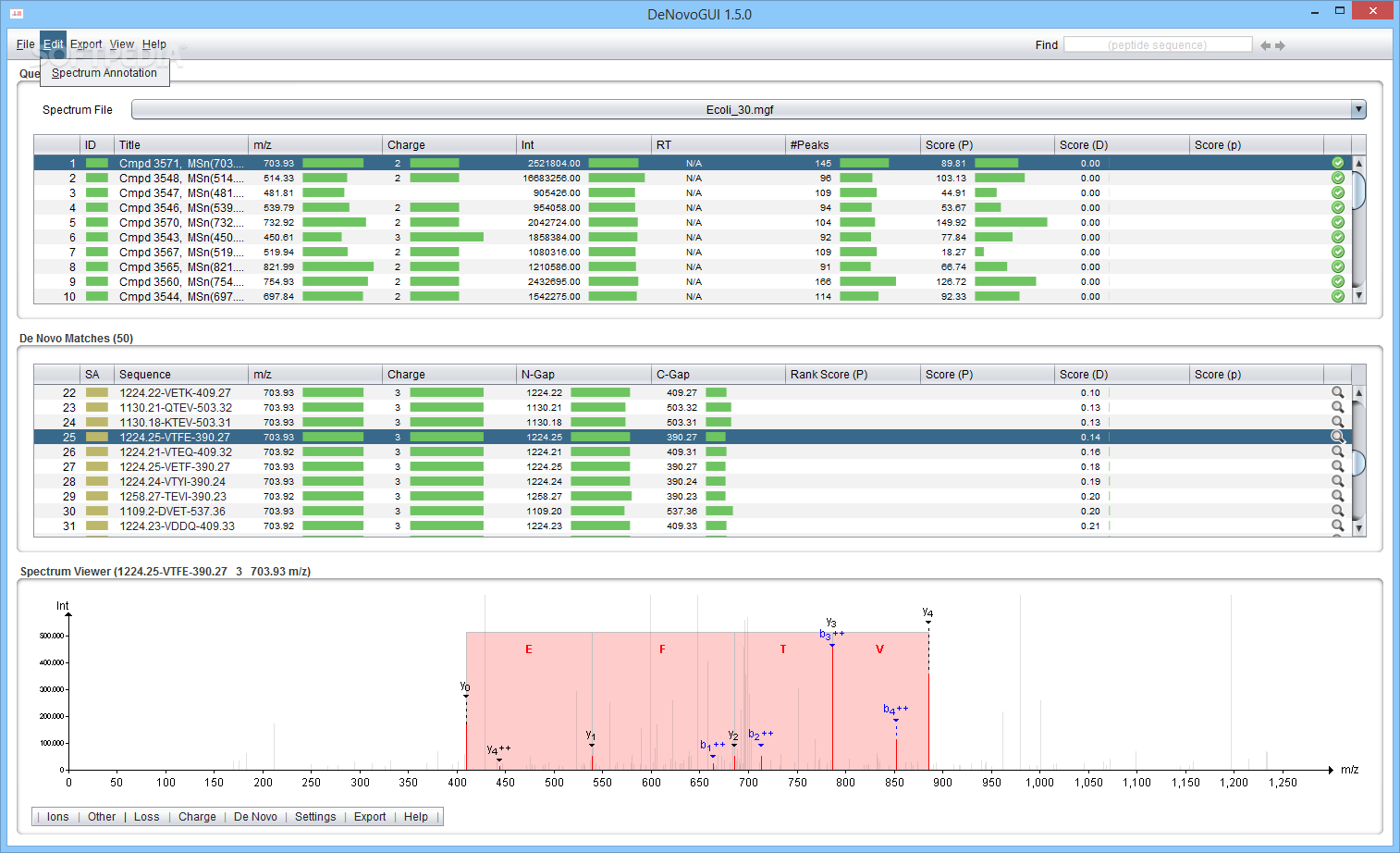
Task: Go to next peptide match arrow
Action: (x=1281, y=45)
